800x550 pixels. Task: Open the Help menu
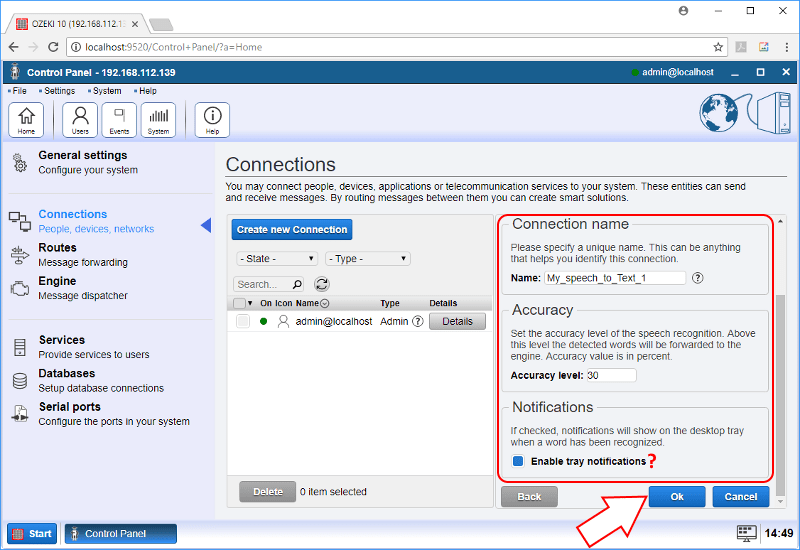[x=147, y=91]
